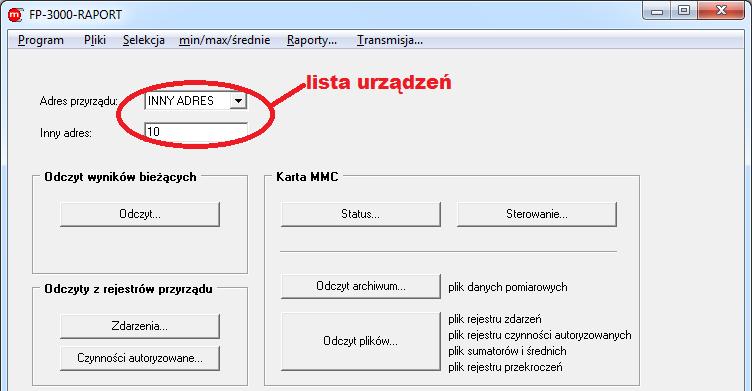This screenshot has width=752, height=391.
Task: Open the Transmisja... menu
Action: click(x=389, y=40)
